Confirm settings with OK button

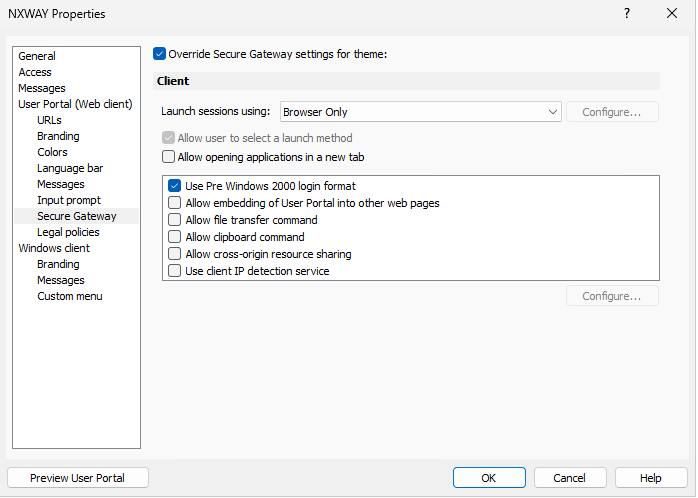489,478
